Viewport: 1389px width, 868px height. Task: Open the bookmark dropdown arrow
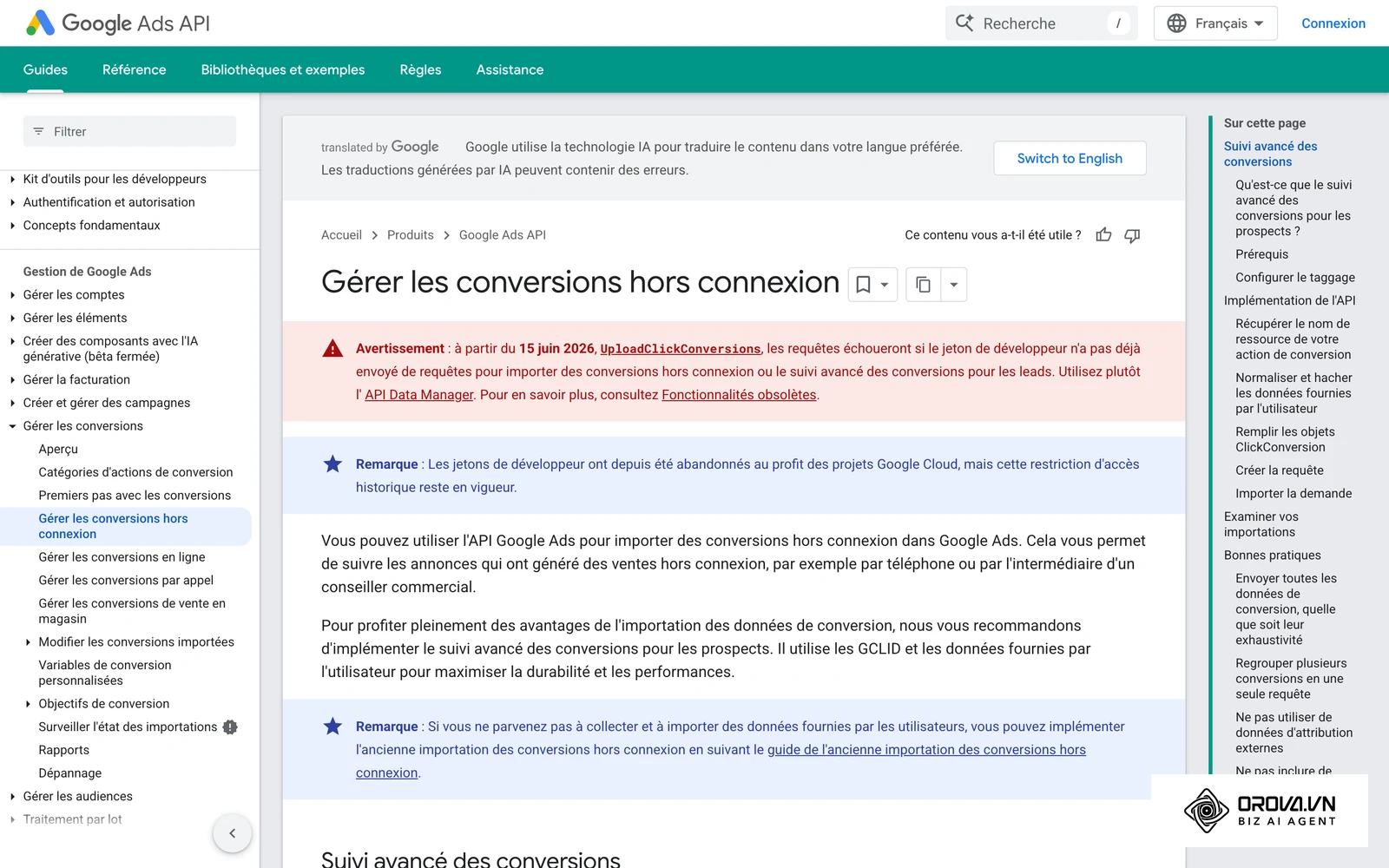click(885, 285)
